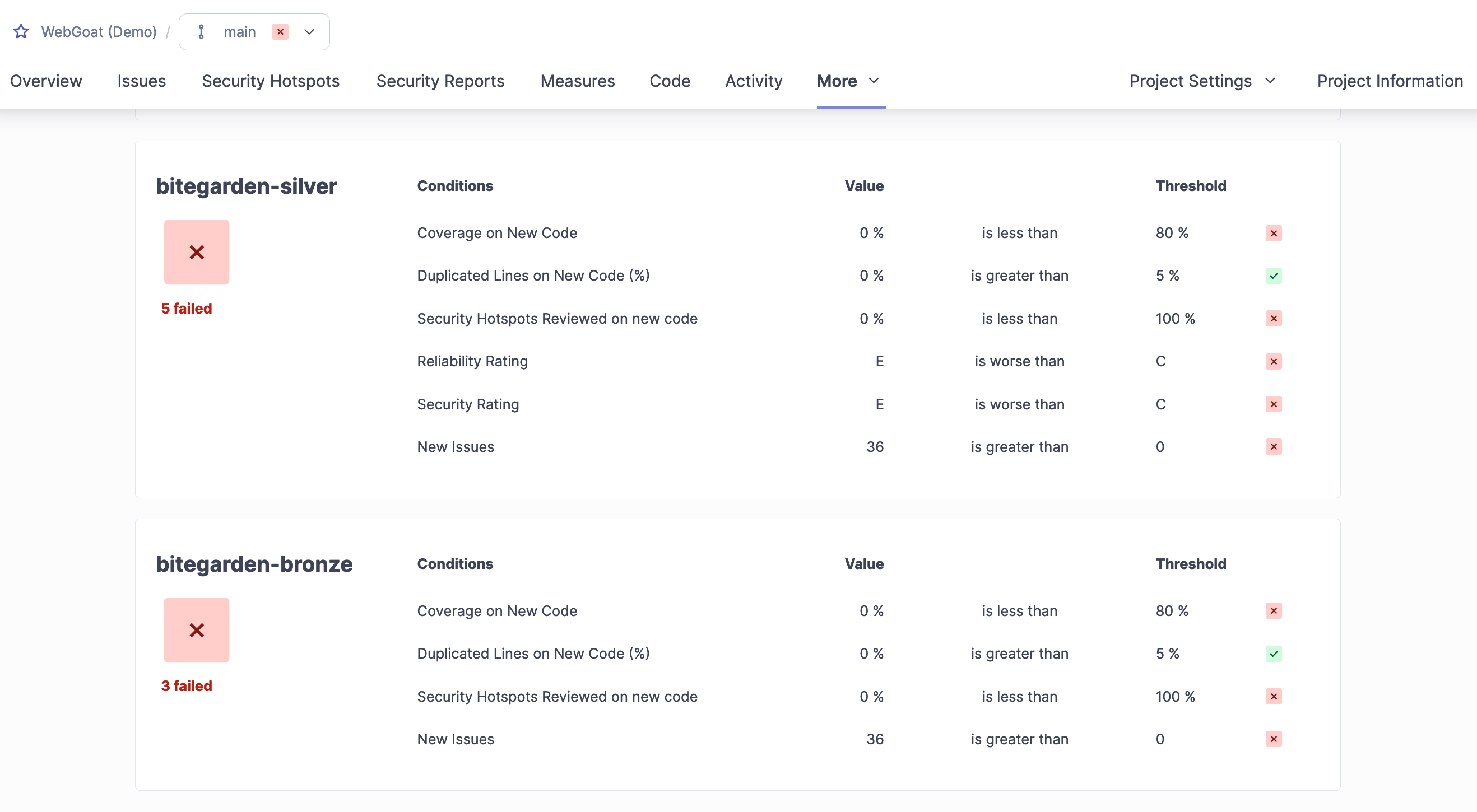Screen dimensions: 1477x812
Task: Click the red X for bronze New Issues
Action: [1274, 739]
